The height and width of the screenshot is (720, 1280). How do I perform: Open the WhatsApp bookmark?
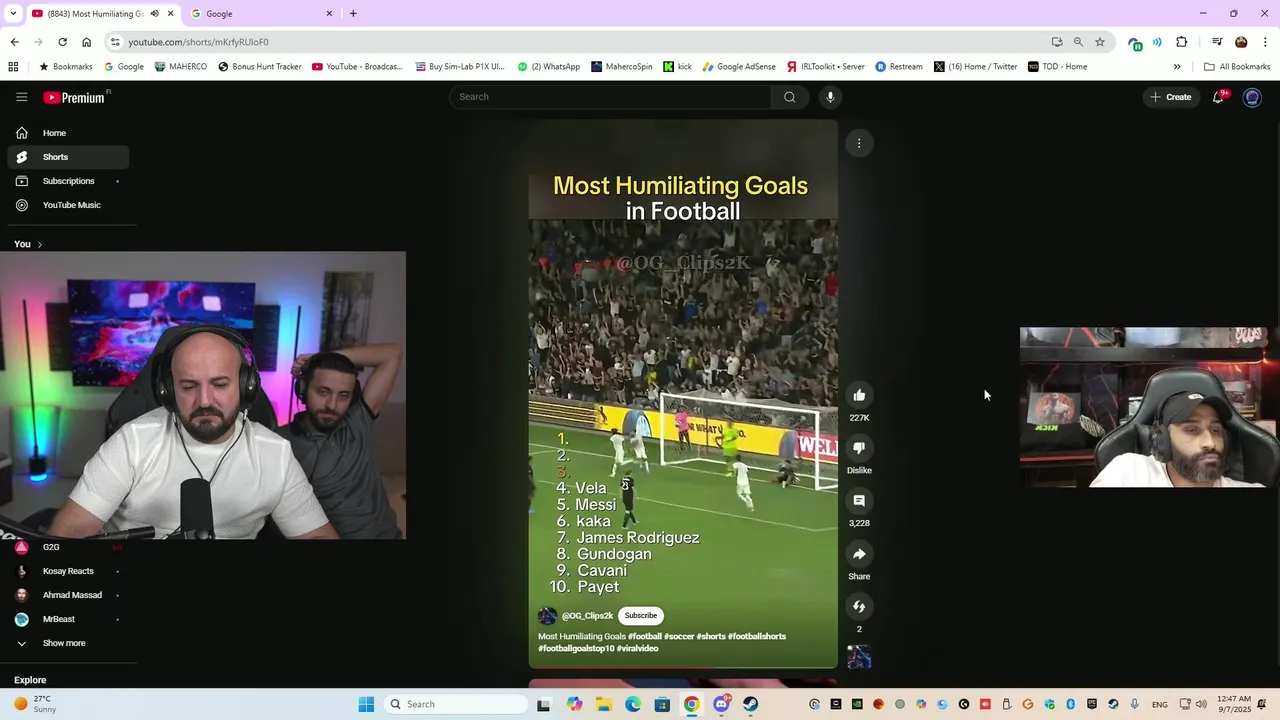(549, 67)
